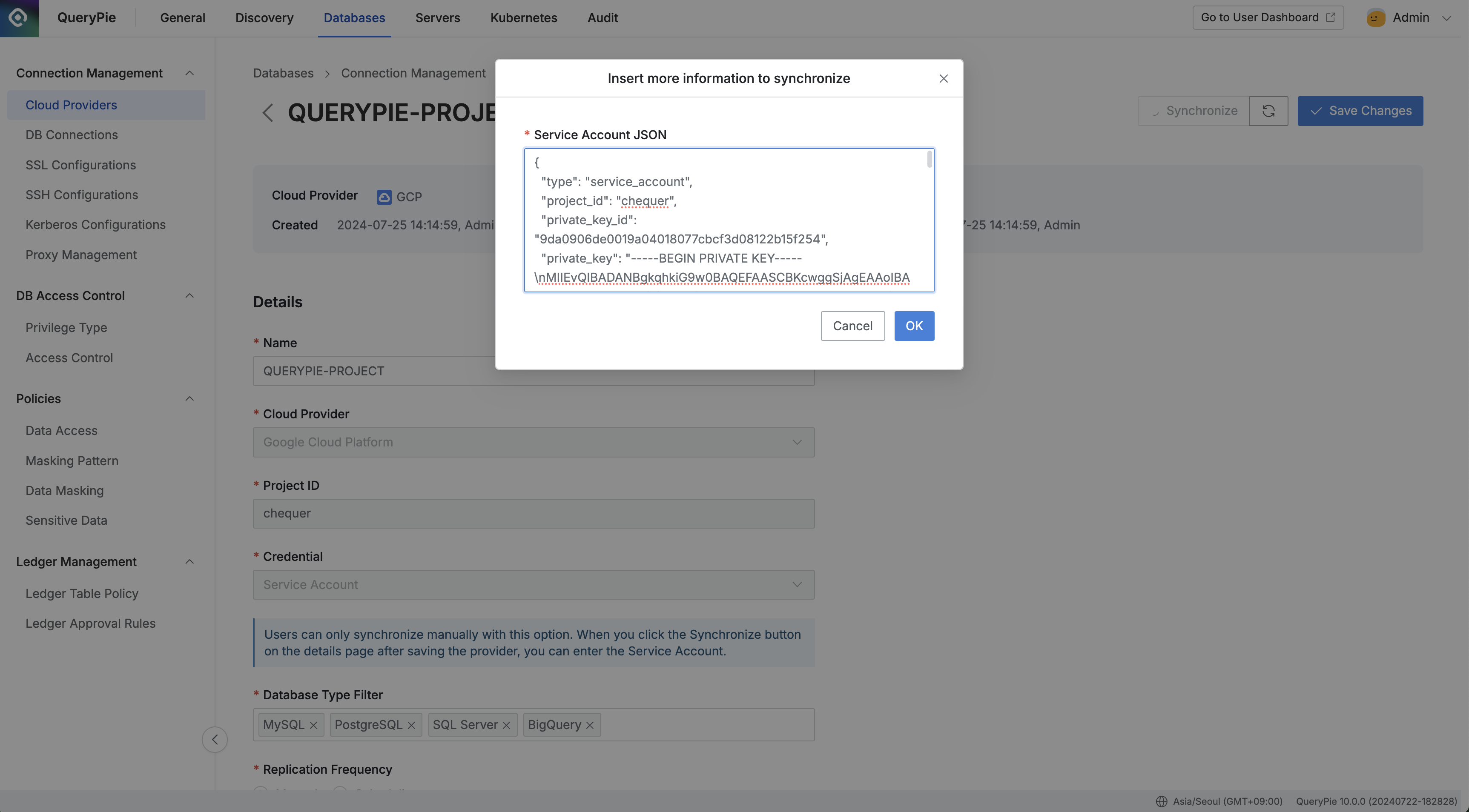Click the Synchronize button

tap(1193, 111)
